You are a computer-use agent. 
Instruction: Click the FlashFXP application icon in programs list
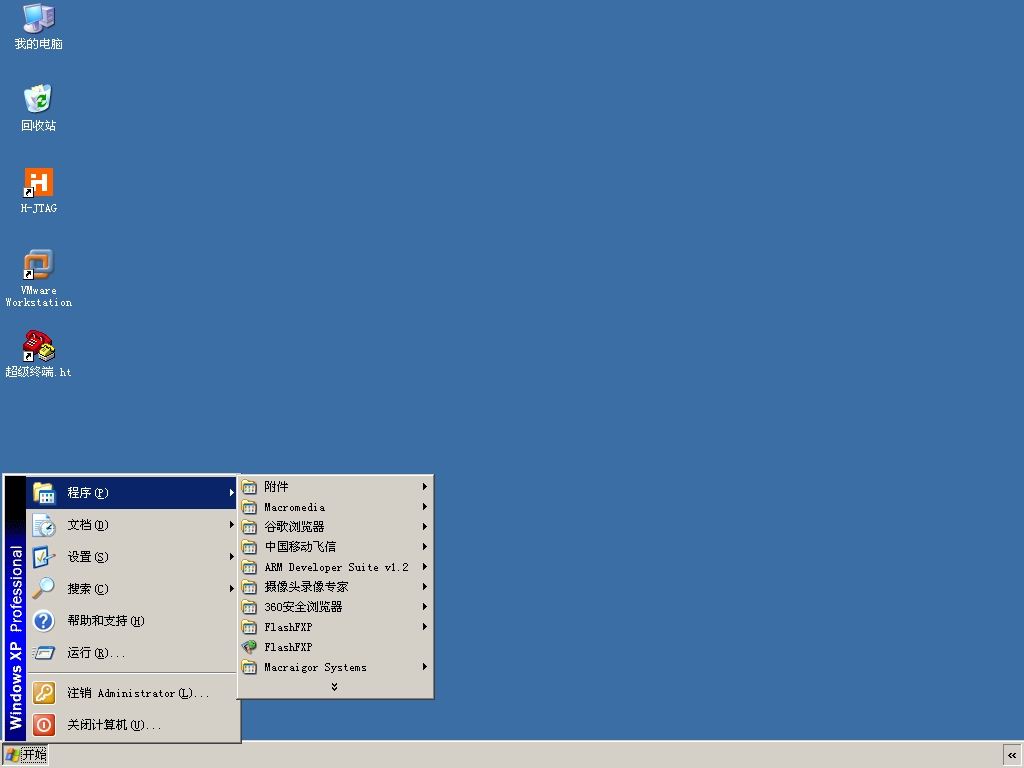(249, 647)
